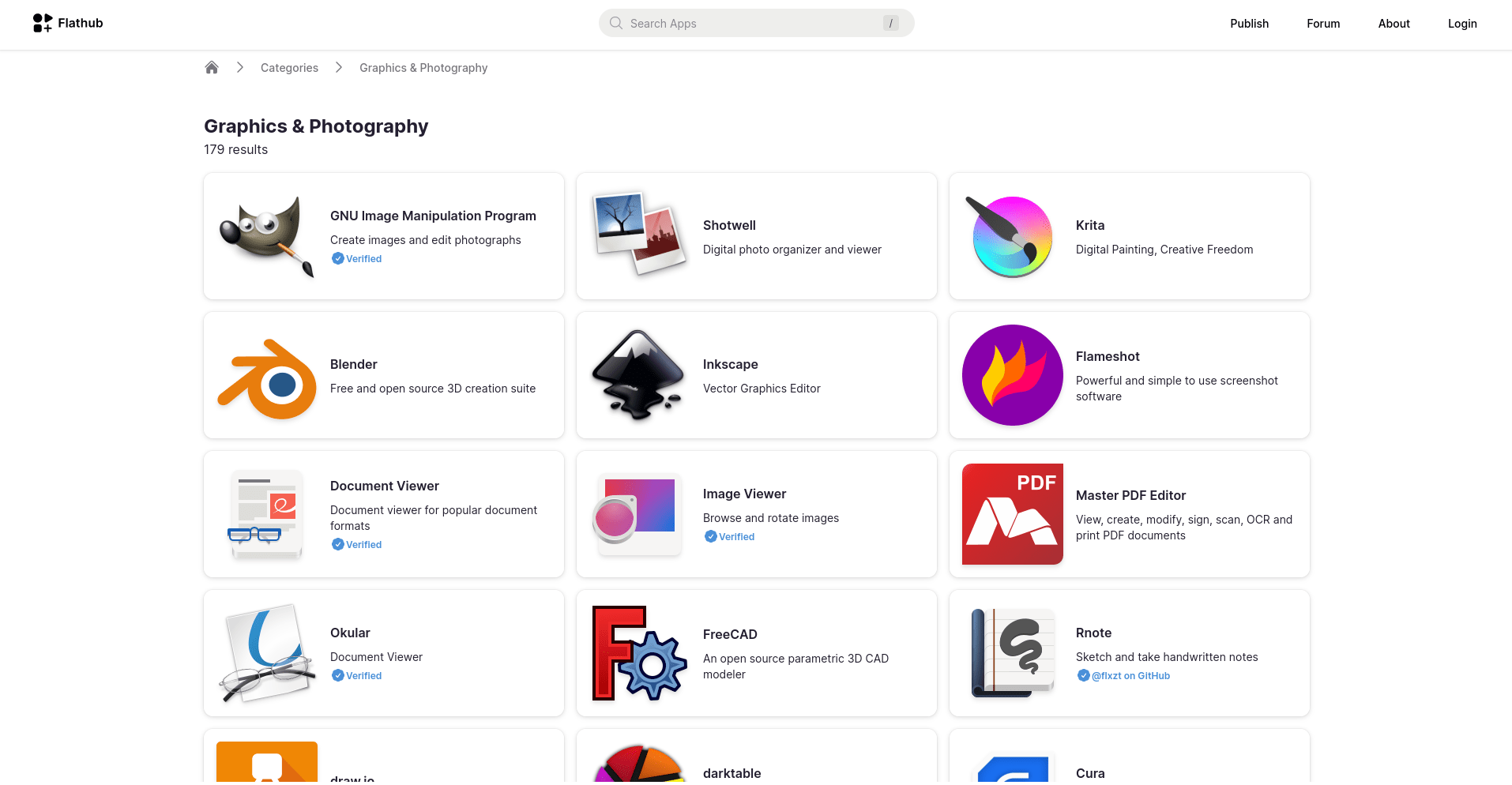
Task: Click the Flathub logo icon
Action: pos(43,23)
